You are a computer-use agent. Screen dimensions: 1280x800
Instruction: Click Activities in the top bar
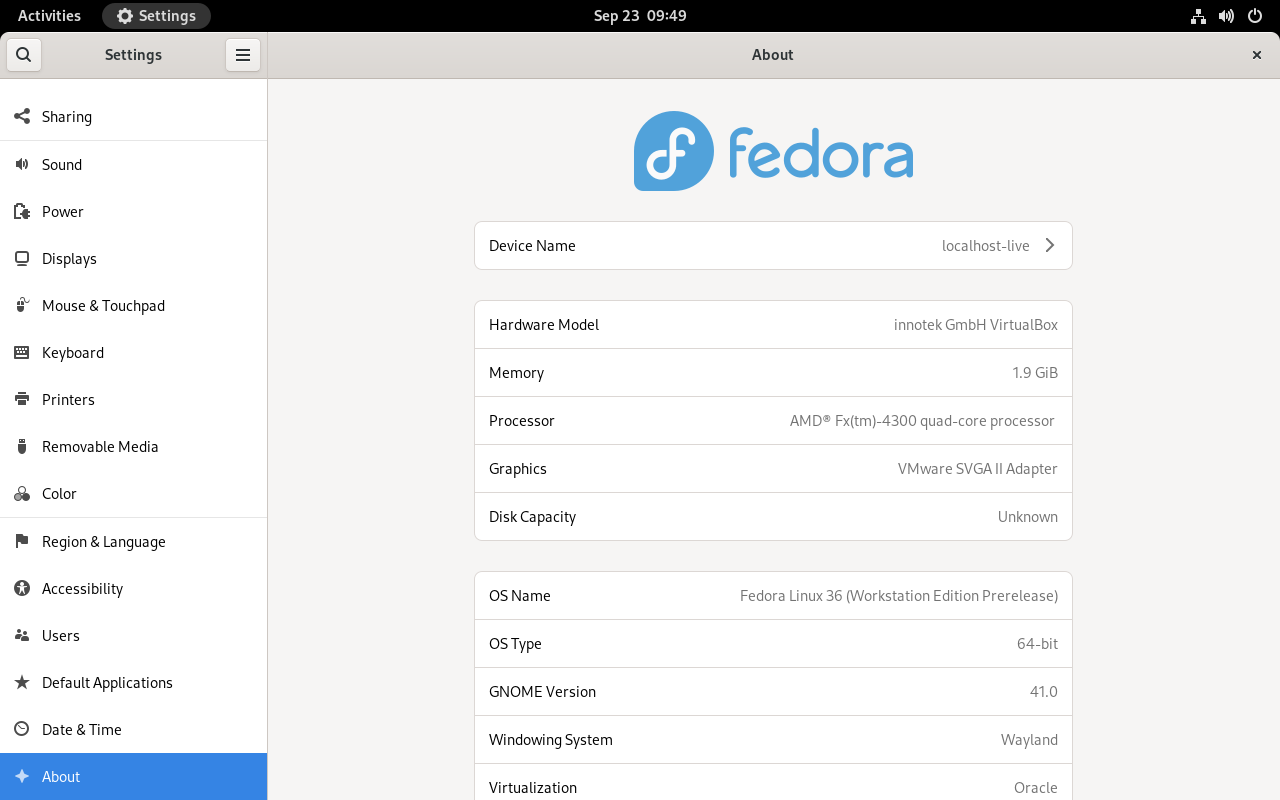(x=49, y=16)
